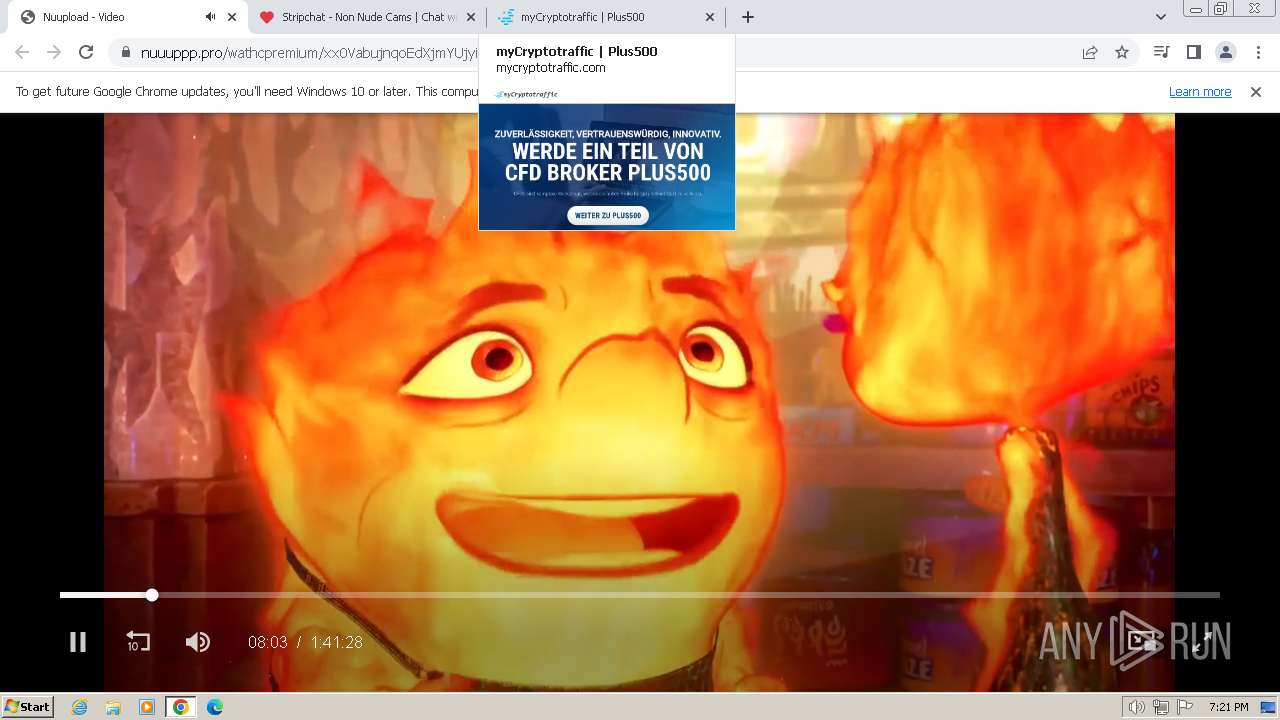
Task: Launch Internet Explorer from taskbar
Action: [x=80, y=707]
